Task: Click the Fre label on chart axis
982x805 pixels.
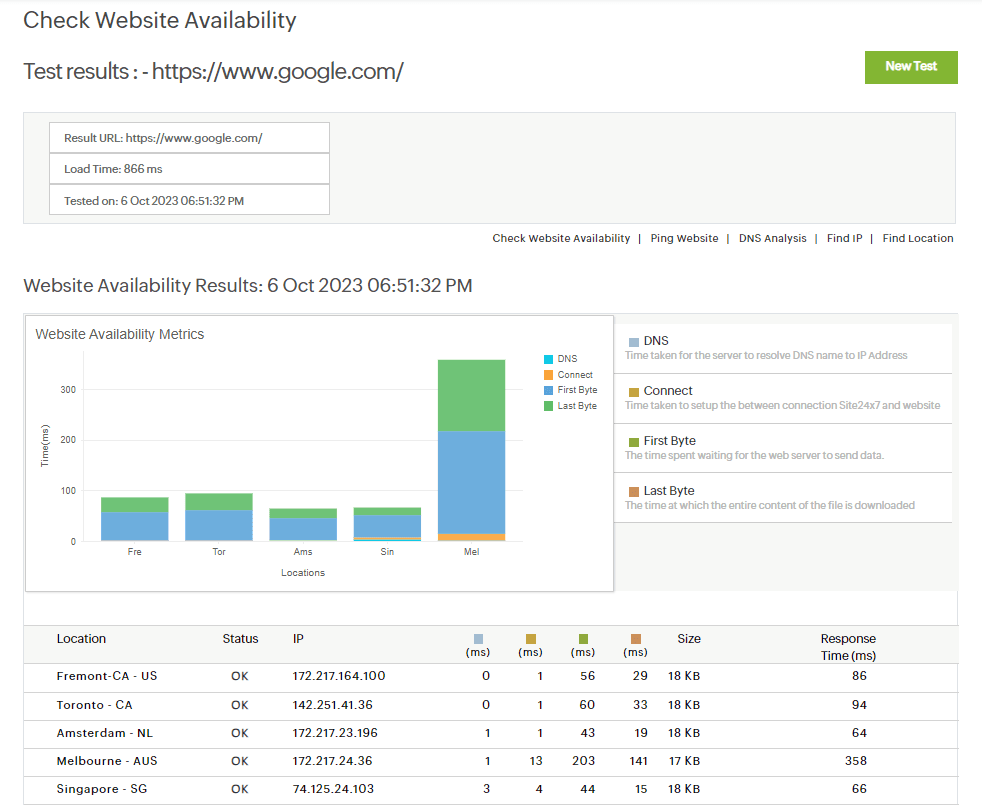Action: point(135,552)
